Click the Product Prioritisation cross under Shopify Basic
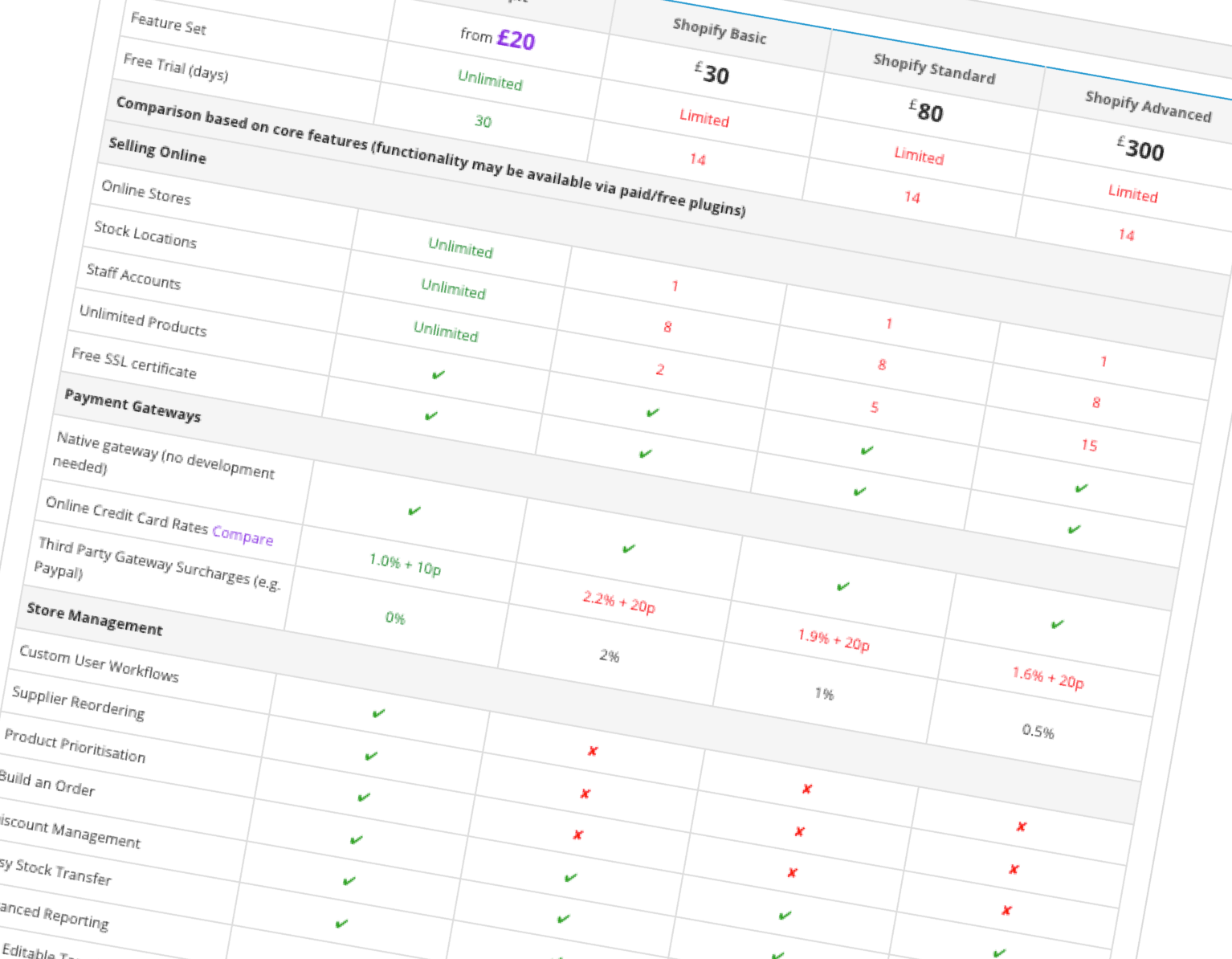The height and width of the screenshot is (959, 1232). [x=577, y=835]
